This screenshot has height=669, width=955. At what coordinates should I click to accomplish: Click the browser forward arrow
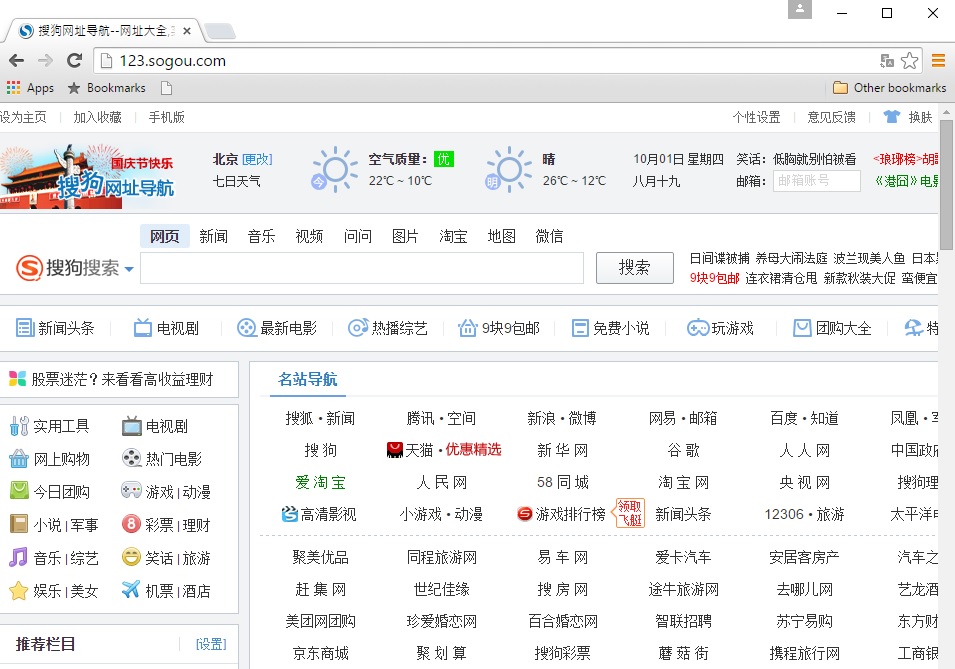click(46, 60)
